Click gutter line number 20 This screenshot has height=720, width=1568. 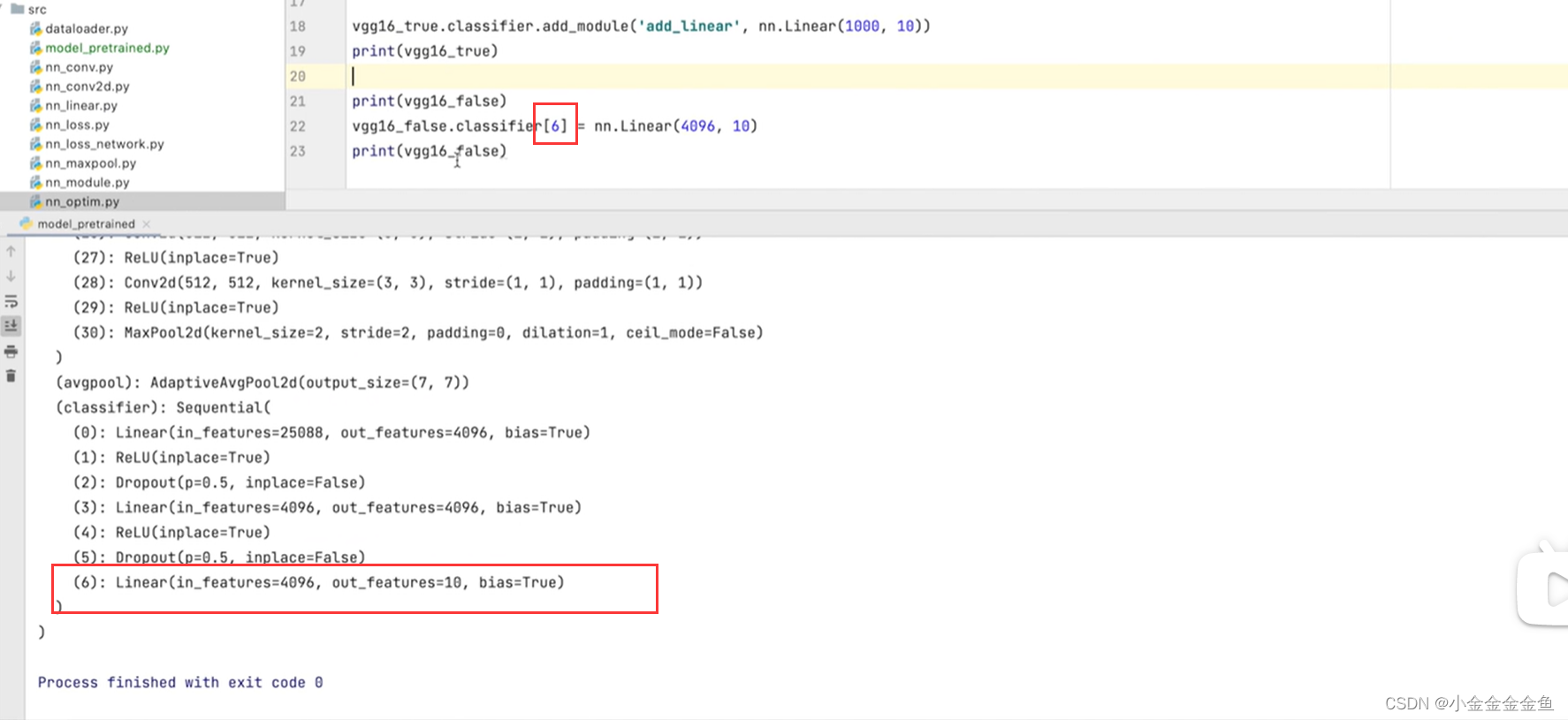pyautogui.click(x=298, y=76)
